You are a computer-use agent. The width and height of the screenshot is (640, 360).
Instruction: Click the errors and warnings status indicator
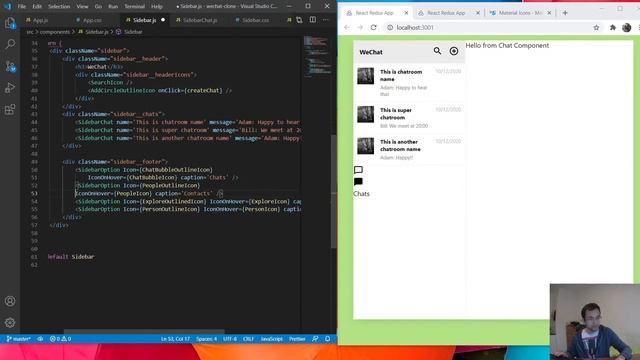[x=60, y=339]
